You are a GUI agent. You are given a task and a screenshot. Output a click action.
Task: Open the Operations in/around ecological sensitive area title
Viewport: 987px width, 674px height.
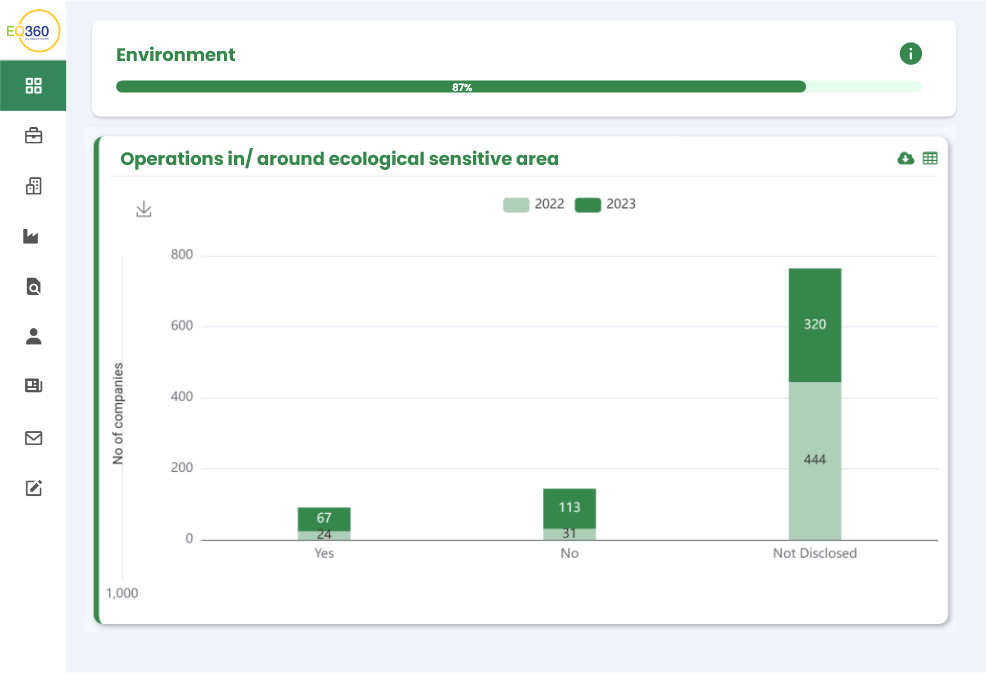(x=338, y=159)
